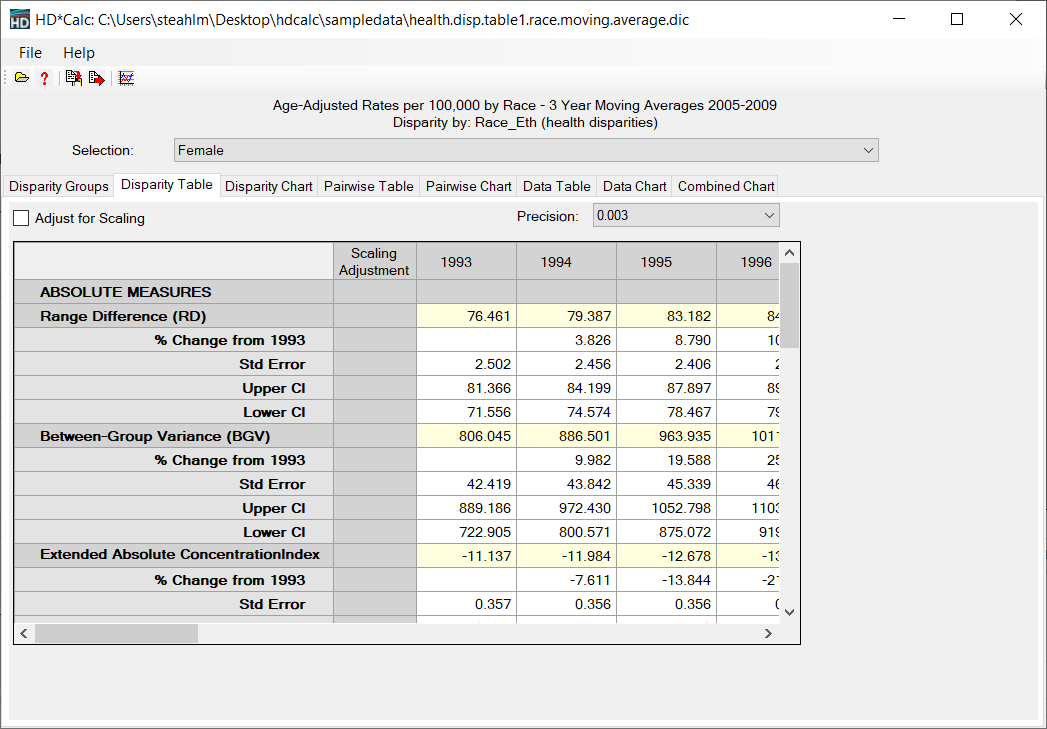Screen dimensions: 1047x729
Task: Expand the Selection dropdown showing Female
Action: (x=867, y=150)
